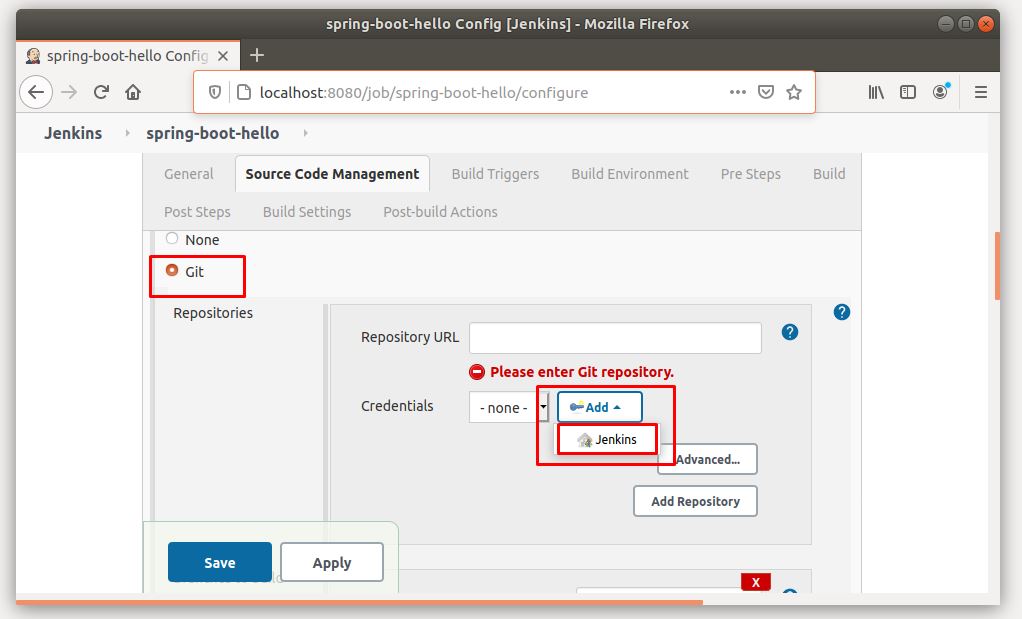This screenshot has height=619, width=1022.
Task: Save the page to Pocket icon
Action: (765, 91)
